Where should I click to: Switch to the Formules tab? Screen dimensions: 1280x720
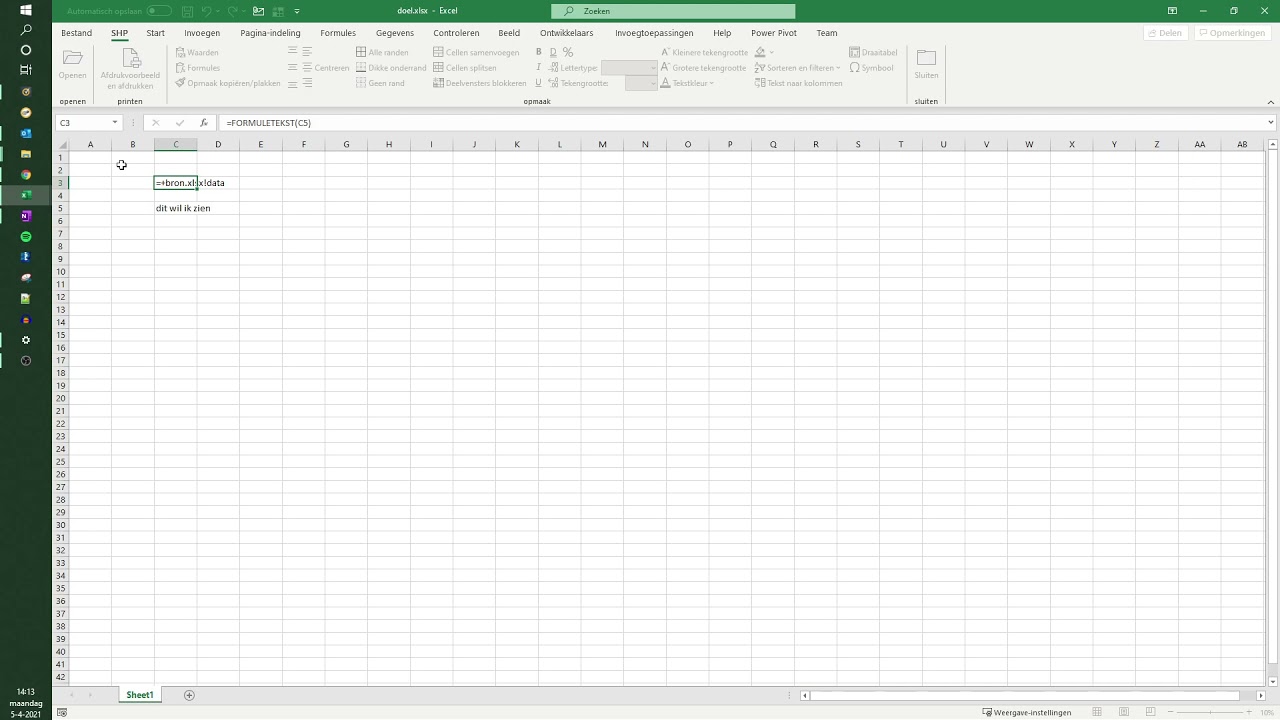[x=338, y=33]
